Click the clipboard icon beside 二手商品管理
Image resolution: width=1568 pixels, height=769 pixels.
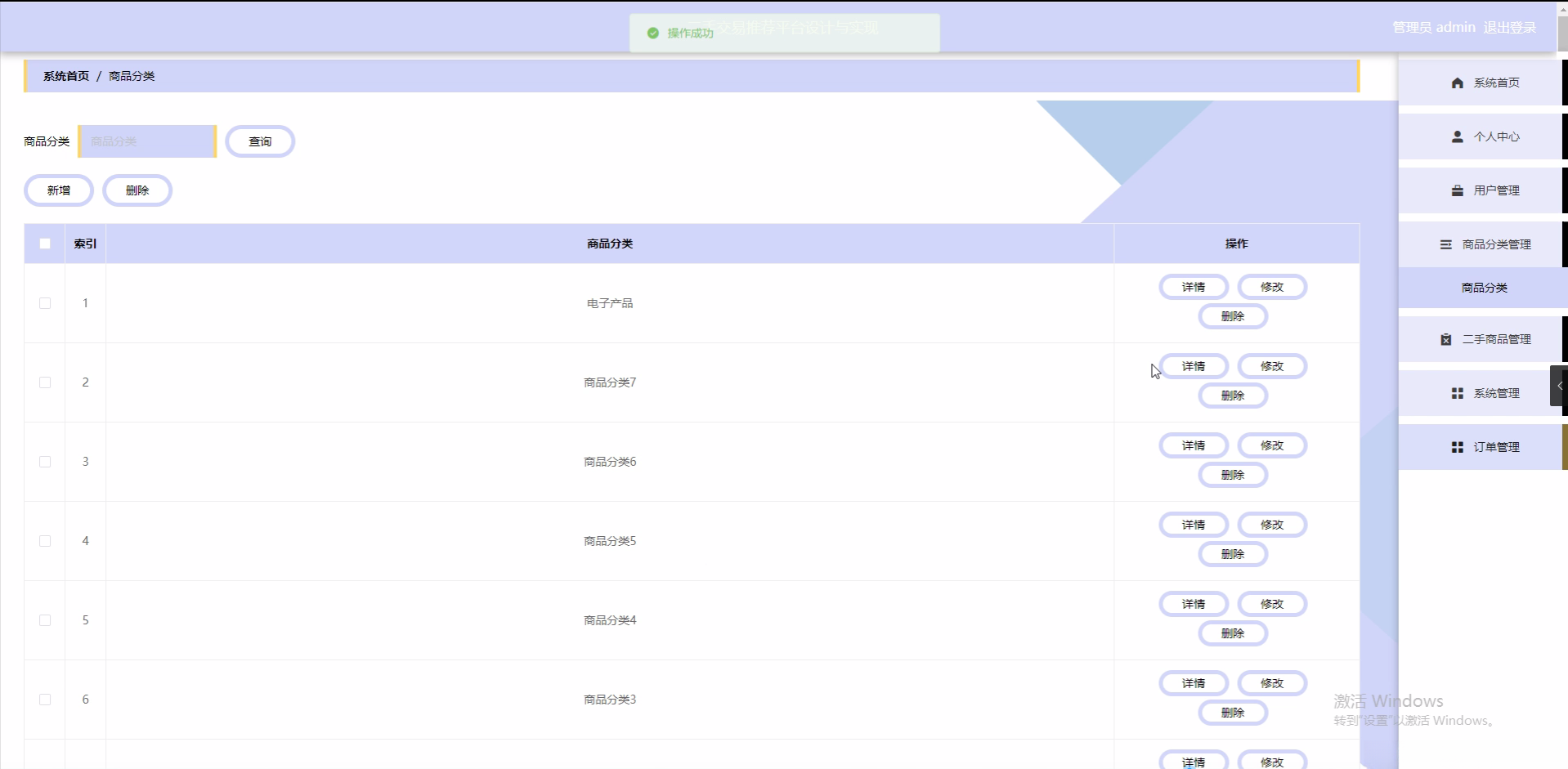(1445, 339)
